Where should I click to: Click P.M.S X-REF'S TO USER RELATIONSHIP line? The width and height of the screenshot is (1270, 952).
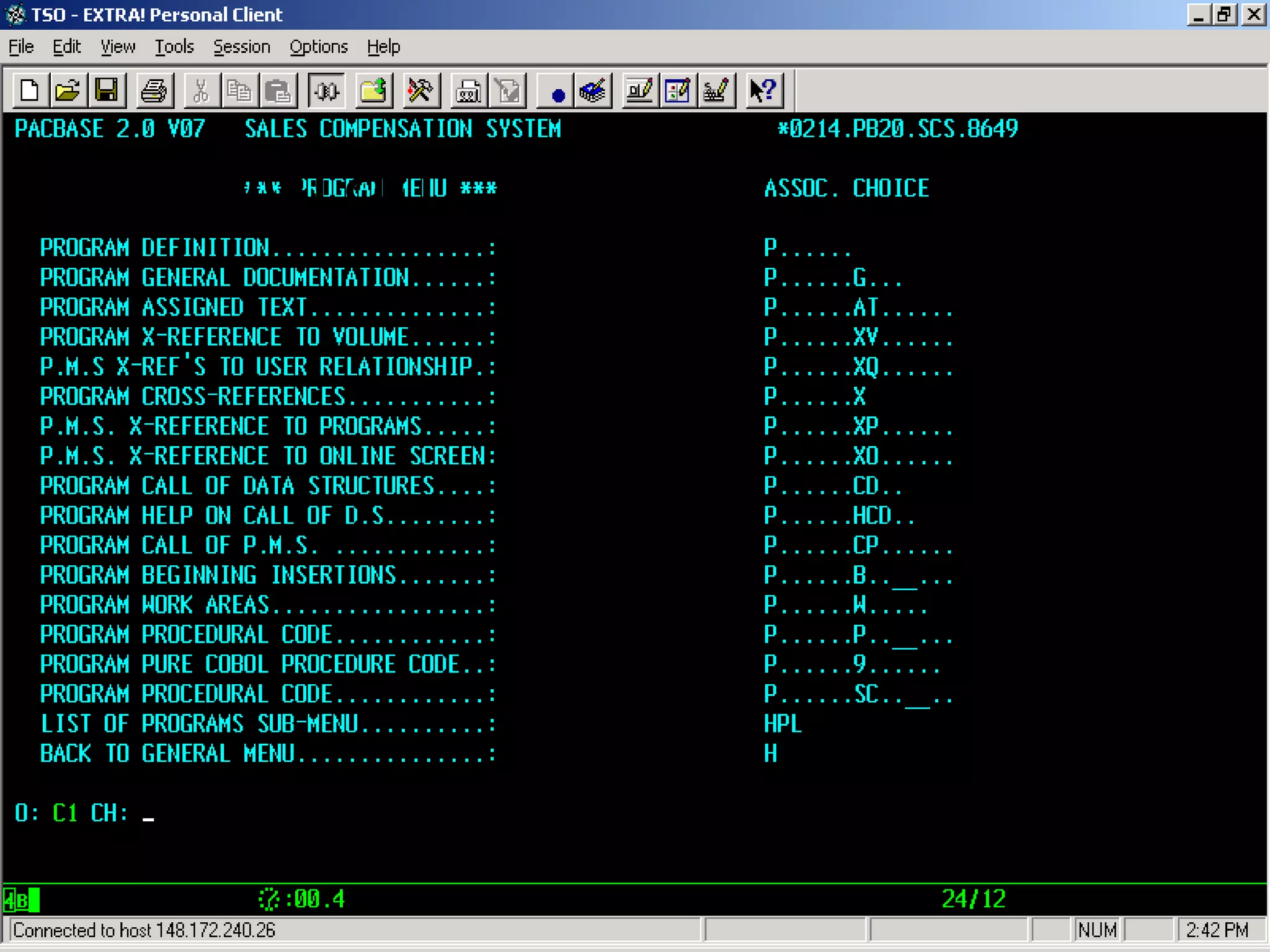pos(268,366)
